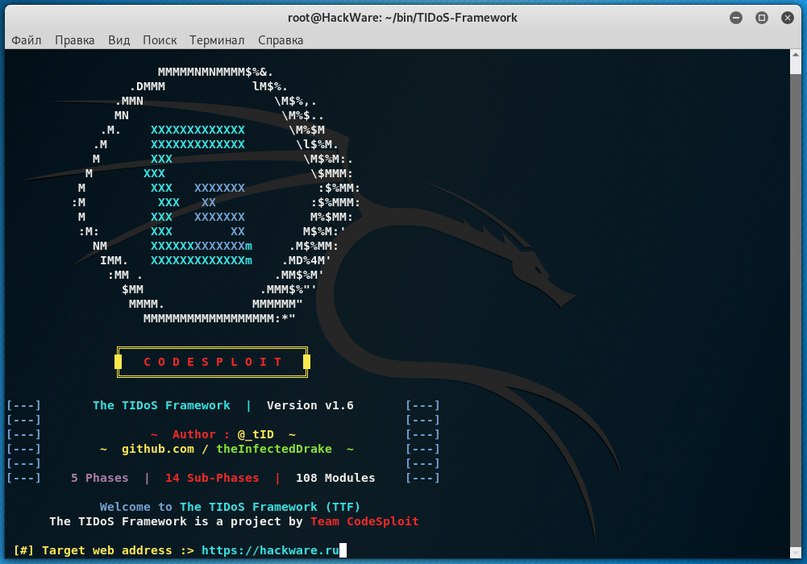Open the Файл menu
Image resolution: width=807 pixels, height=564 pixels.
(x=26, y=40)
